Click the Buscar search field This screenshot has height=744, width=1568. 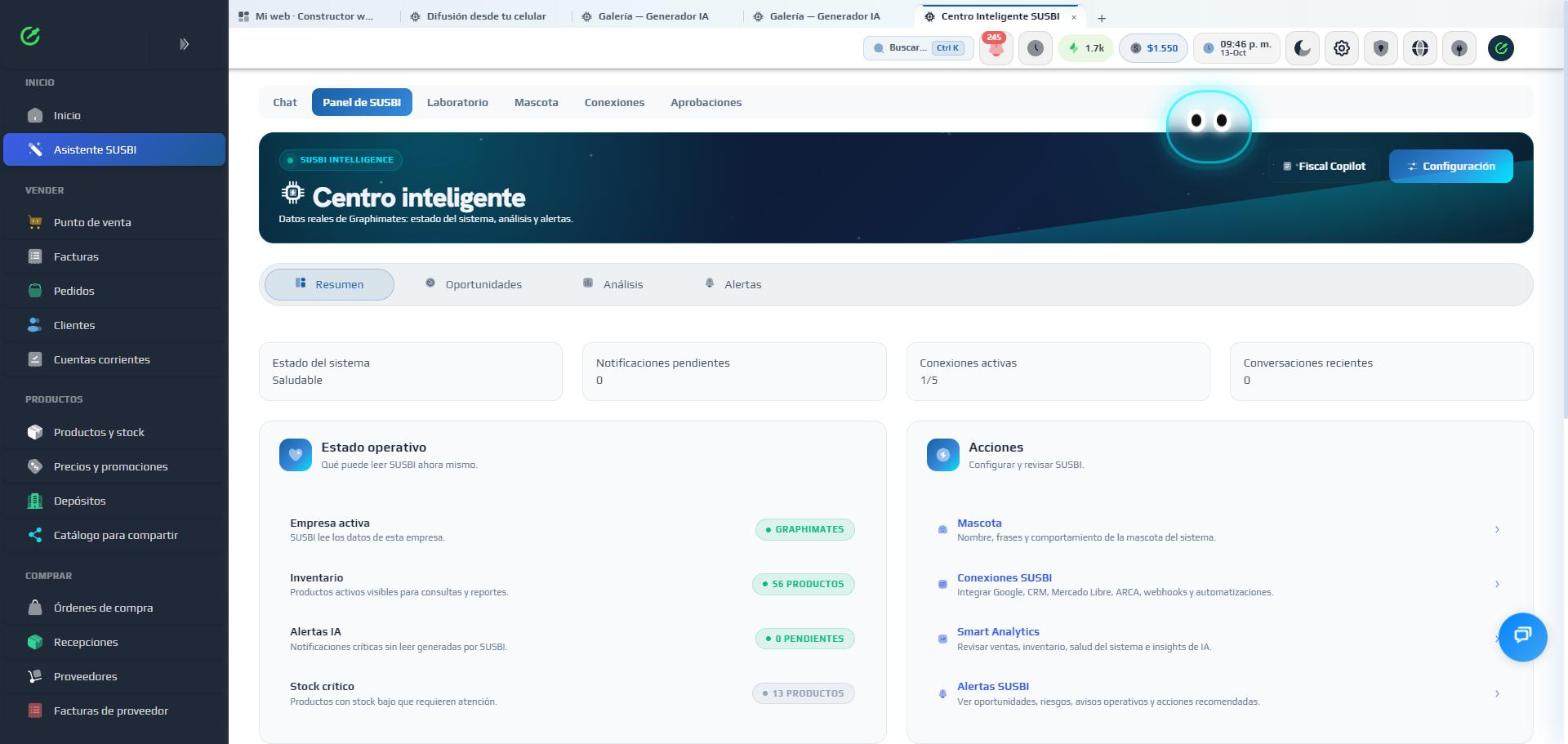(x=918, y=48)
